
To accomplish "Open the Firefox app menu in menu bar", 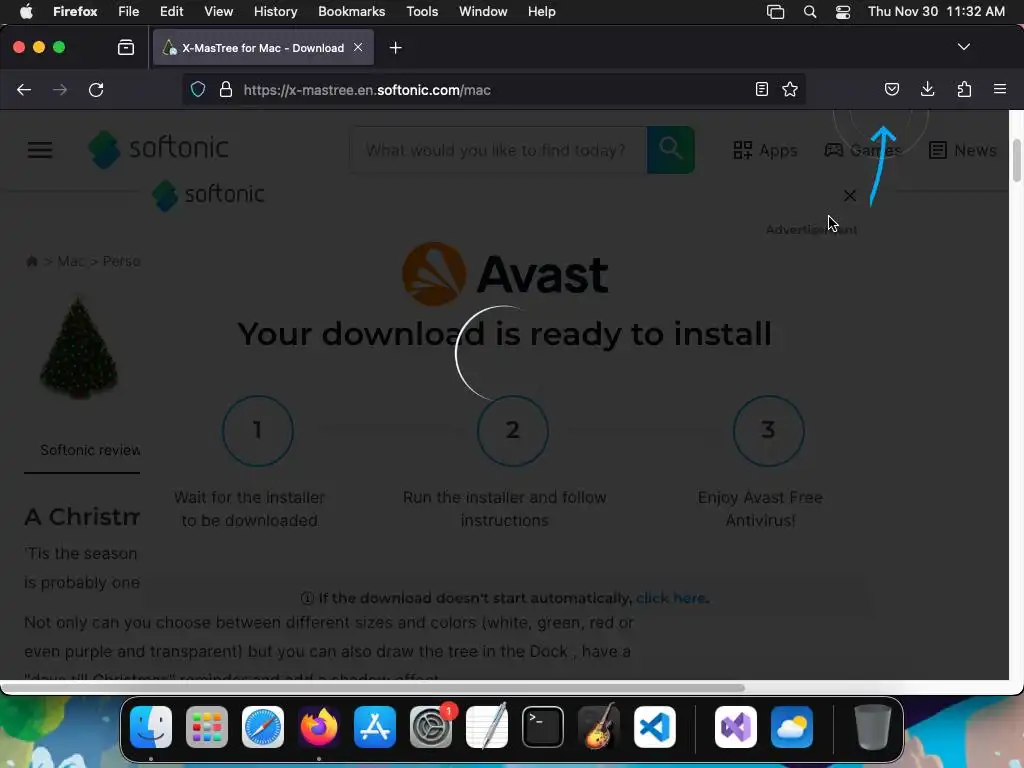I will pos(75,11).
